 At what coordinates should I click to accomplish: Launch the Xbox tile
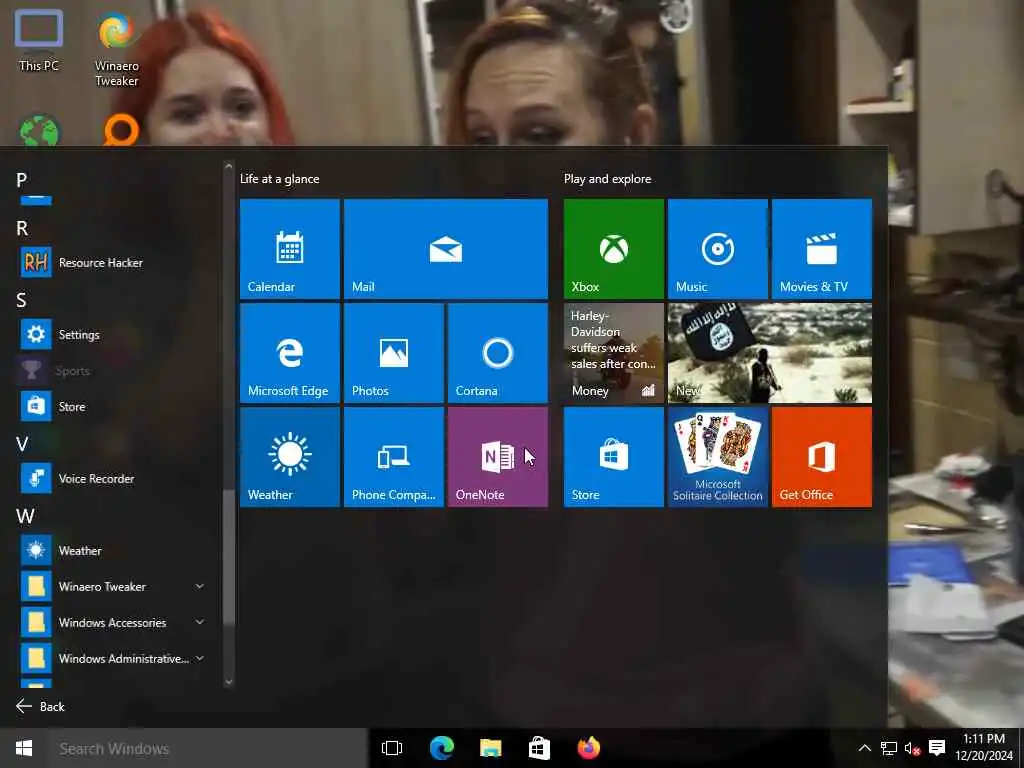614,249
